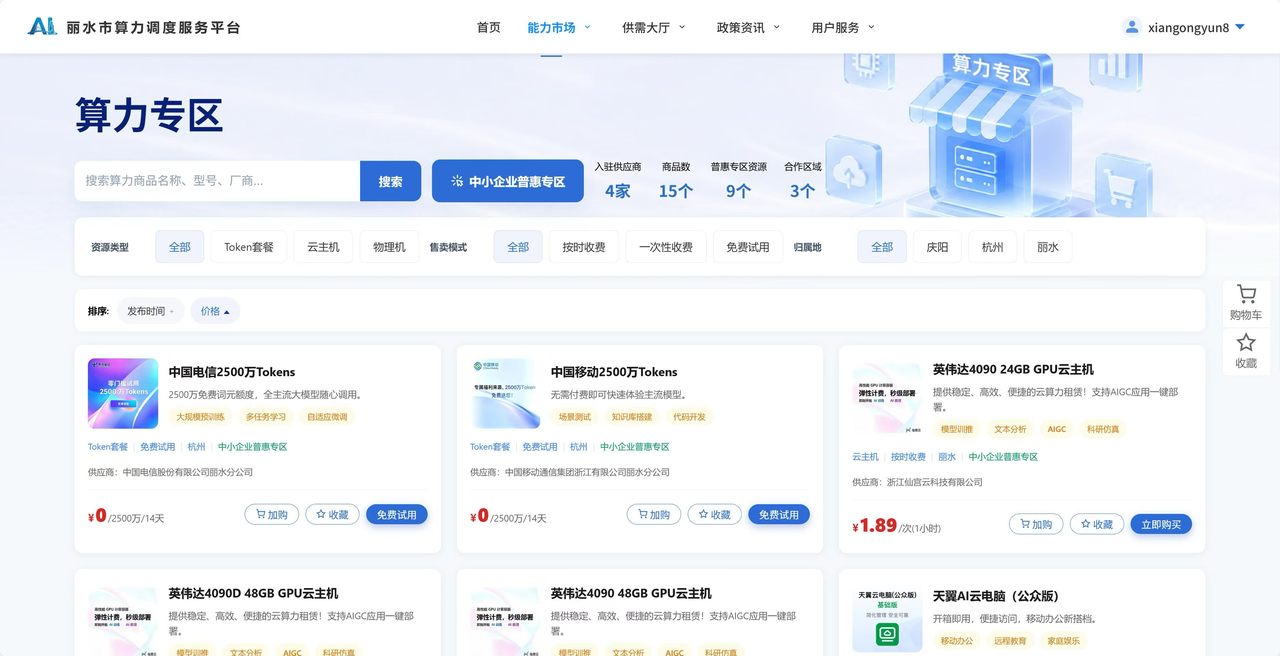The width and height of the screenshot is (1280, 656).
Task: Select 全部 under 售卖模式
Action: click(518, 247)
